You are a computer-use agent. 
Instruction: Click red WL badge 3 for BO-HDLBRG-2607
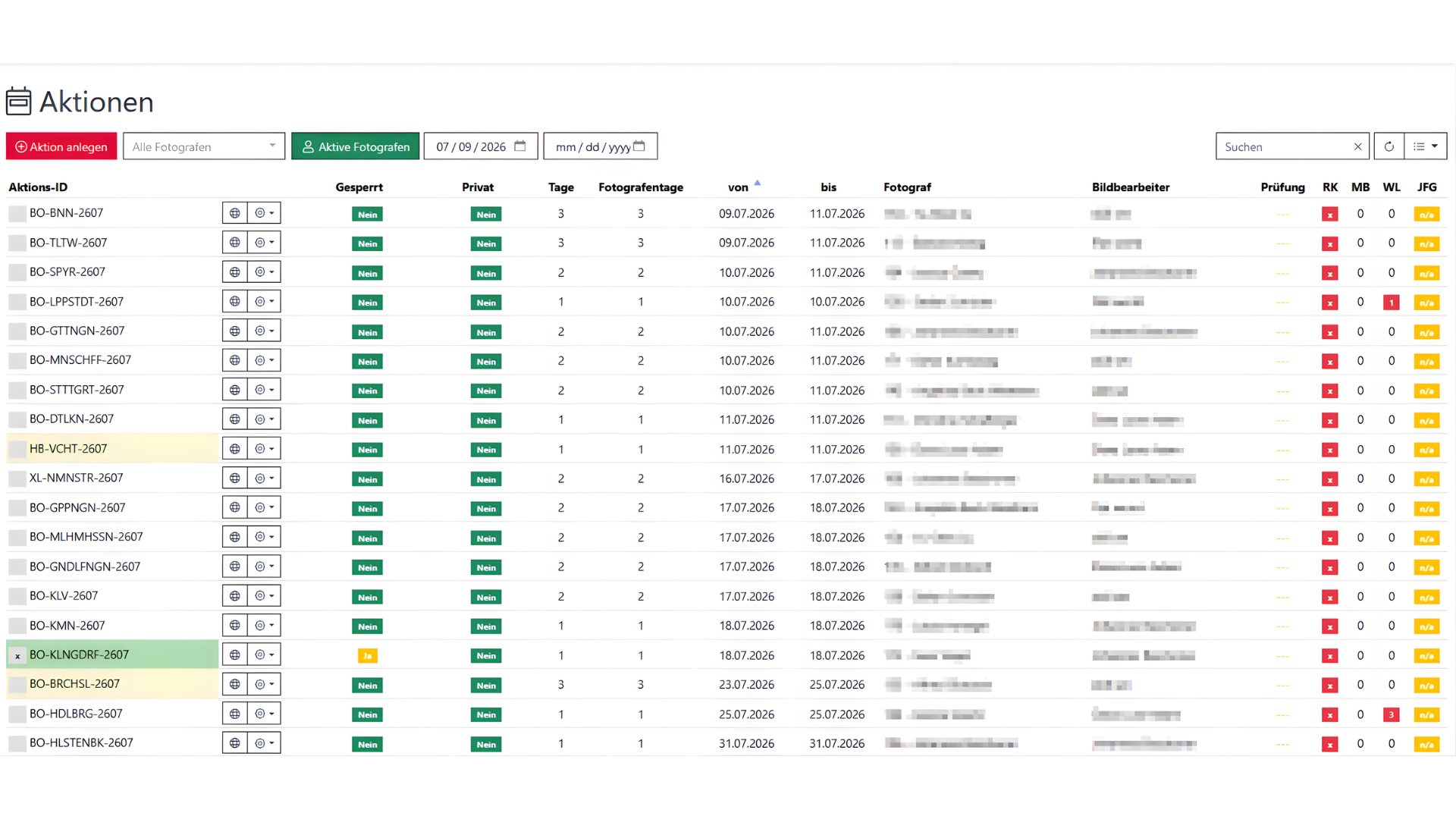pyautogui.click(x=1391, y=714)
